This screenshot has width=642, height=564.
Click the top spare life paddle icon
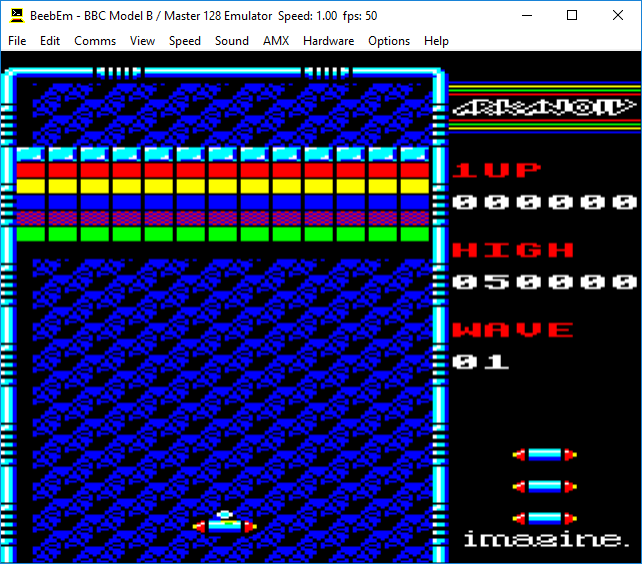[x=545, y=454]
